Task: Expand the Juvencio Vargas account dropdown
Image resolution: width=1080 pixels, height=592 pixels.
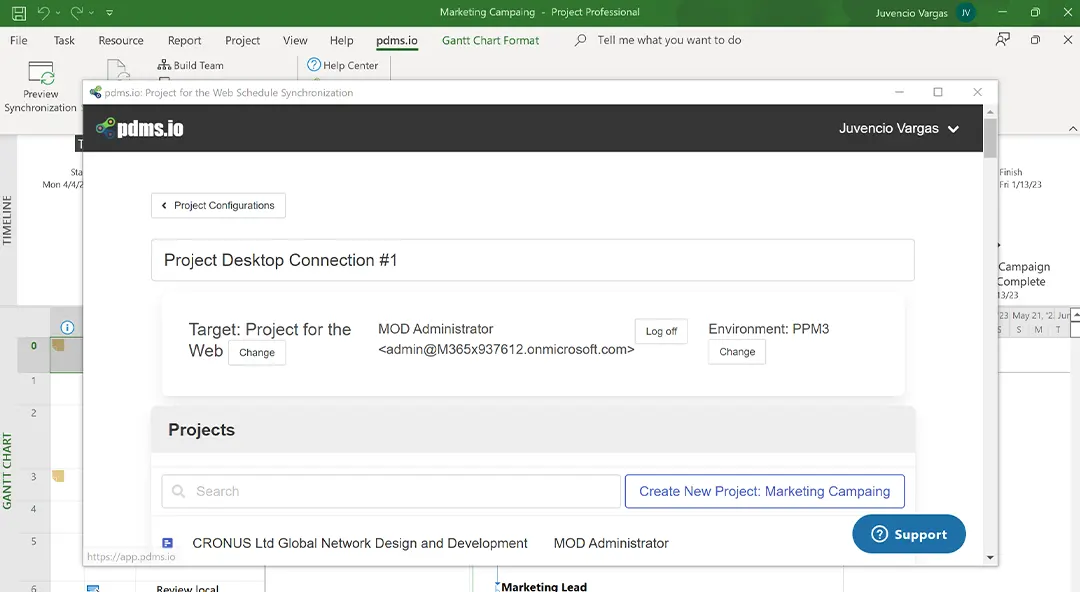Action: pyautogui.click(x=953, y=129)
